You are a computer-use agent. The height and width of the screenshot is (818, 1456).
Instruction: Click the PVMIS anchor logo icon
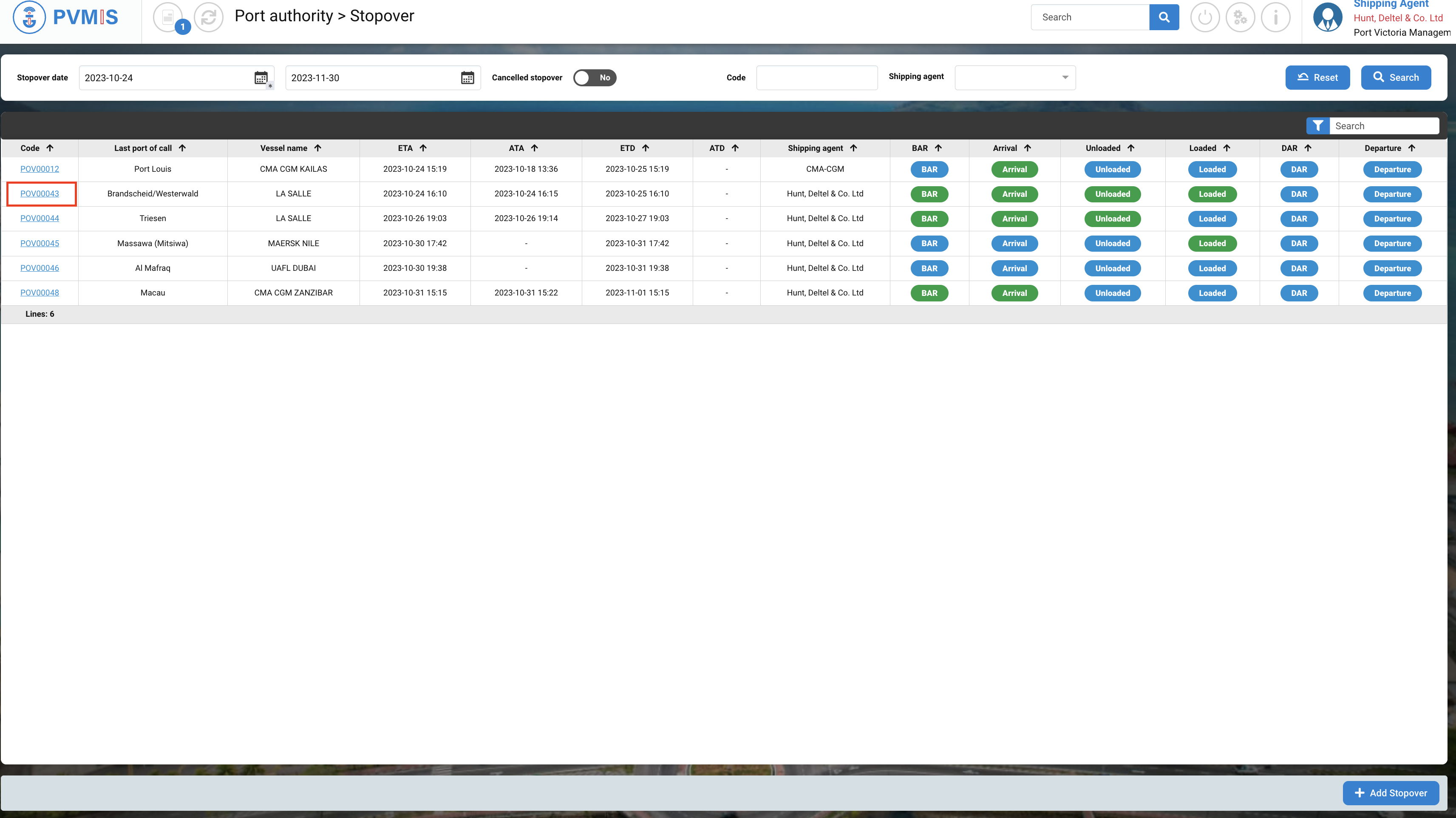click(x=29, y=17)
